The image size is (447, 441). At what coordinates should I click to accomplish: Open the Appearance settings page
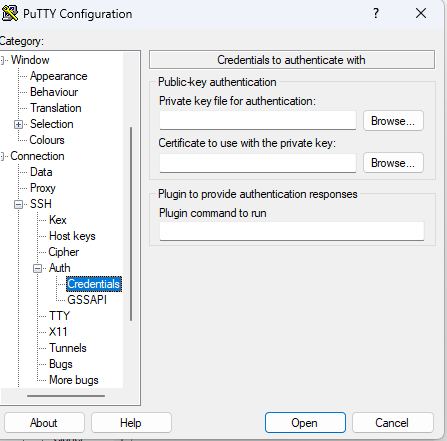pos(59,76)
